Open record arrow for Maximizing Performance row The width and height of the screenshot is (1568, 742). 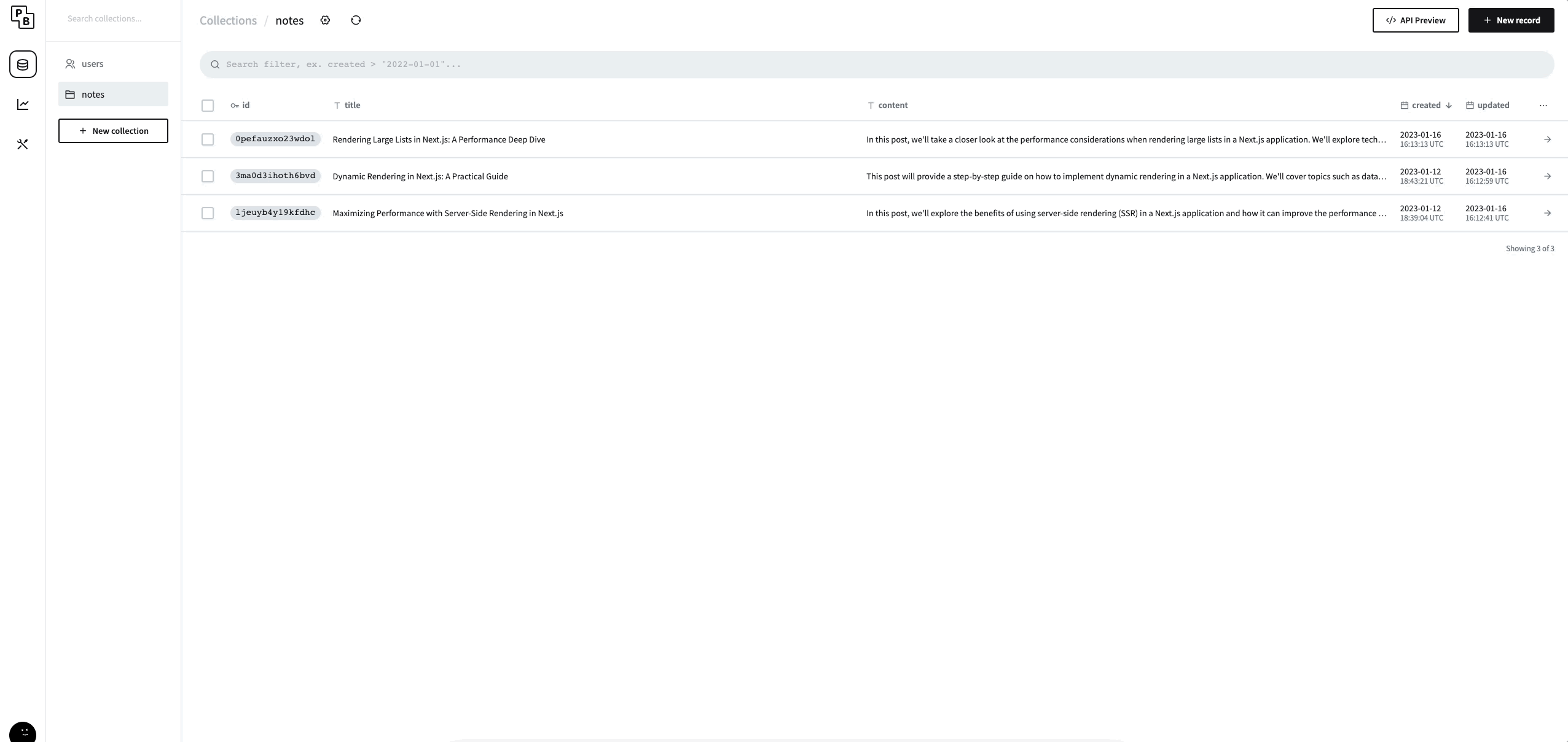coord(1547,213)
